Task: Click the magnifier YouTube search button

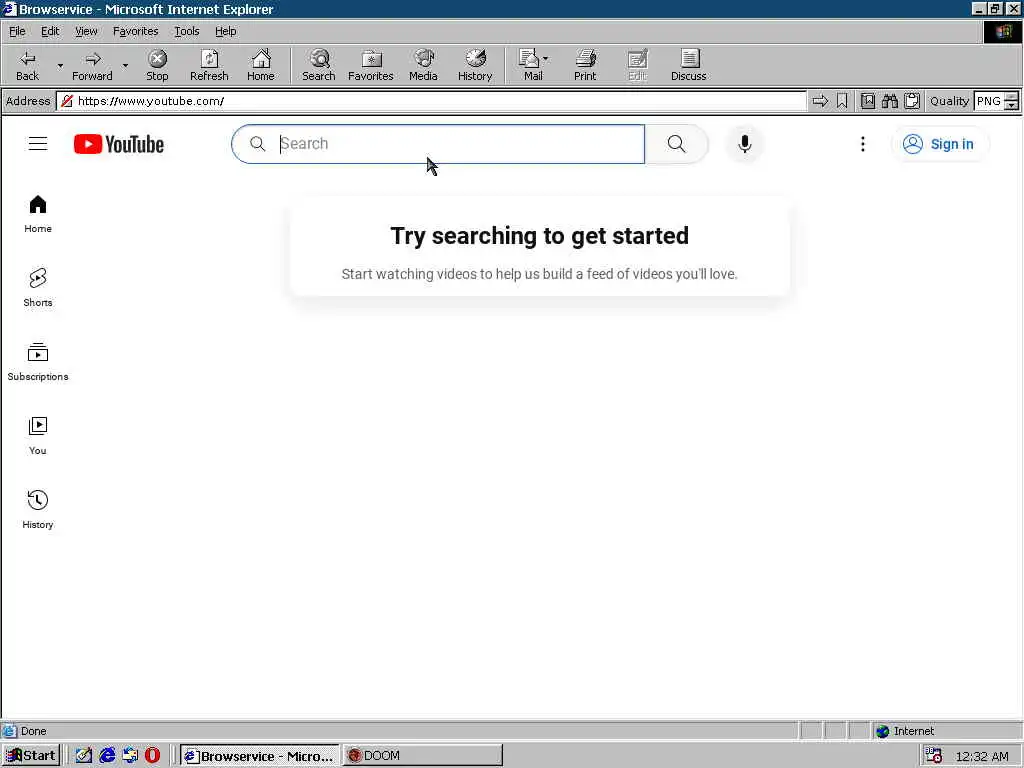Action: pyautogui.click(x=677, y=144)
